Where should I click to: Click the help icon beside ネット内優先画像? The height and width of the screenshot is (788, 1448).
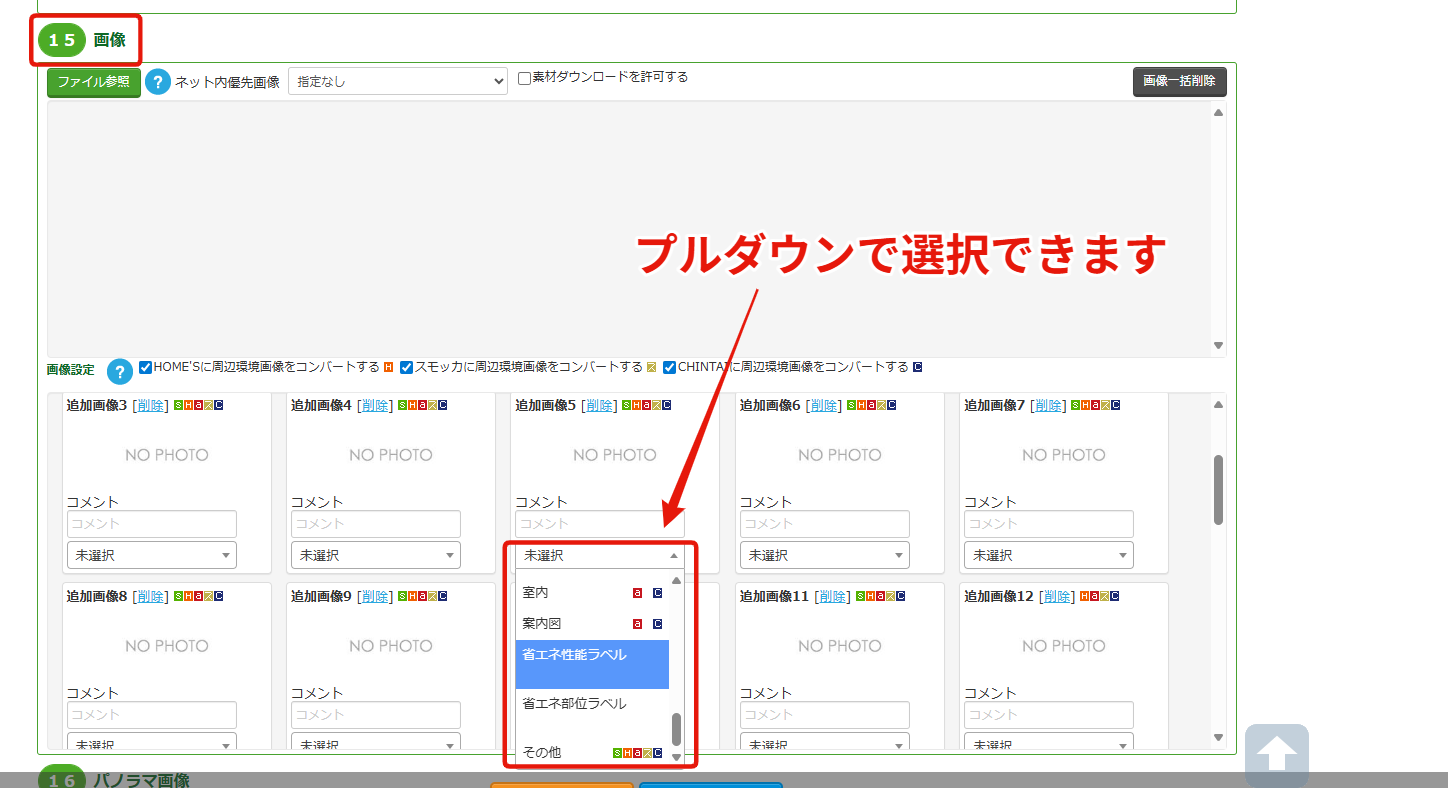158,82
